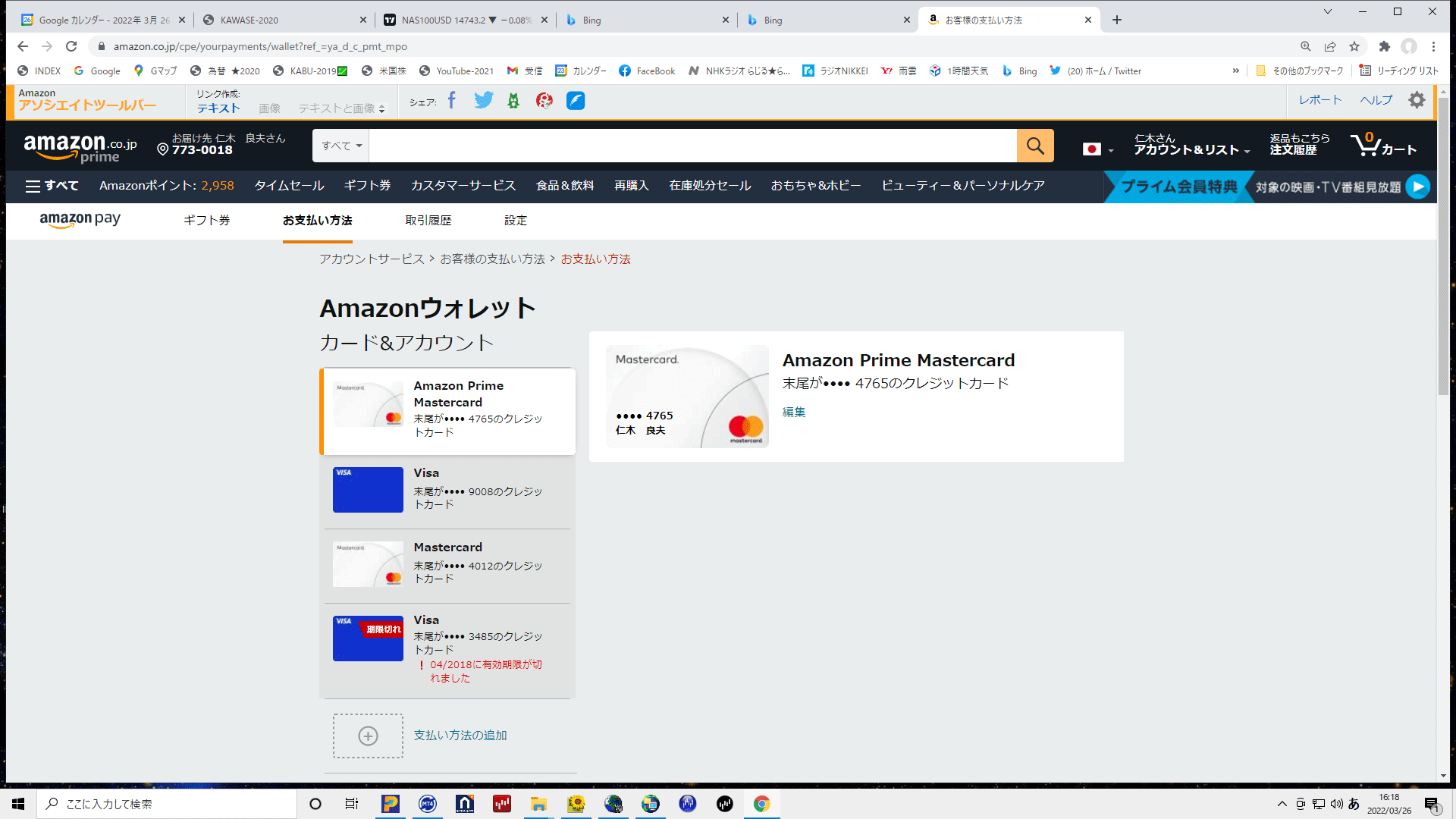Expand the すべて search category dropdown
Screen dimensions: 1456x819
click(x=340, y=146)
